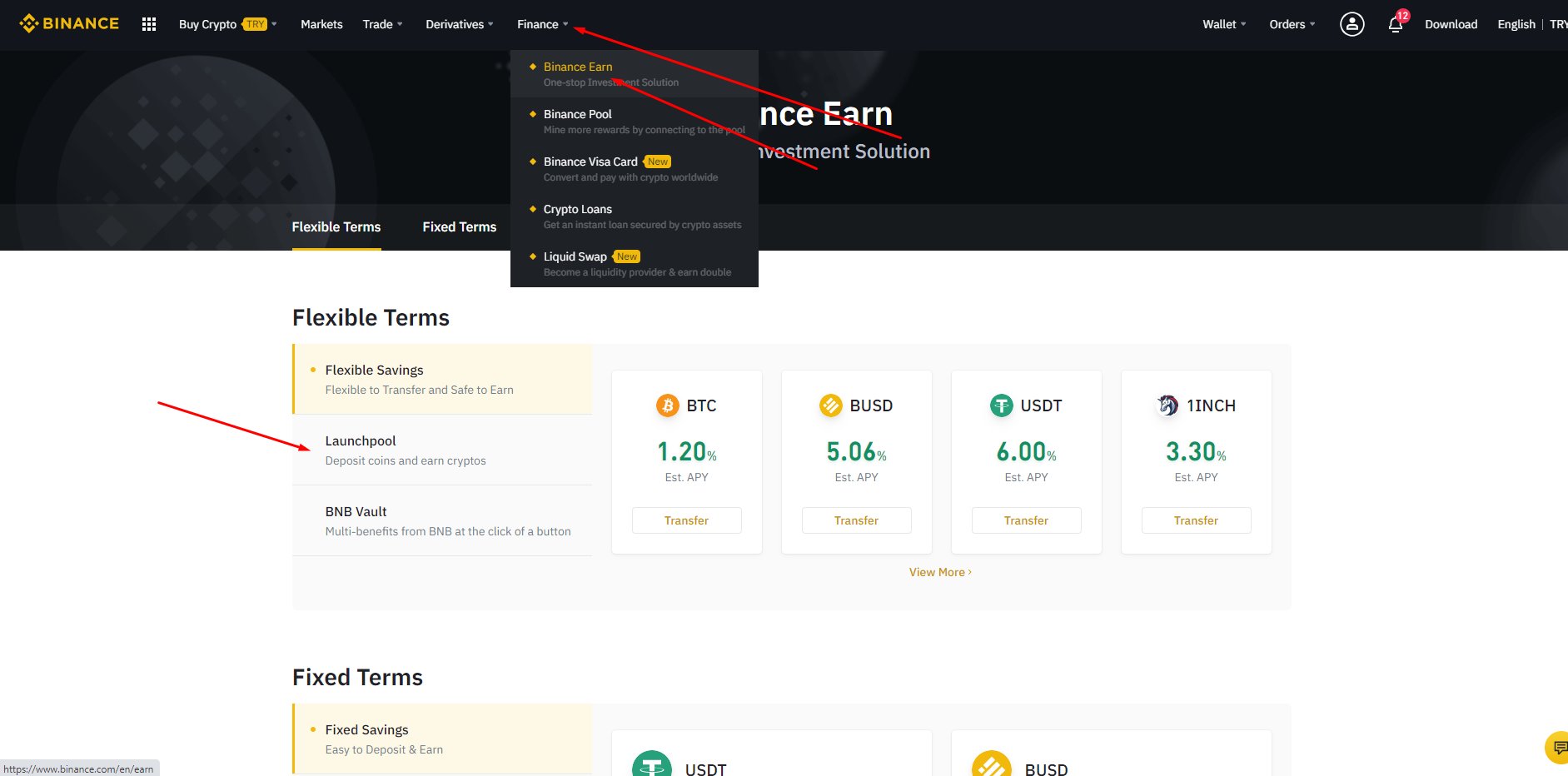The height and width of the screenshot is (776, 1568).
Task: Click the BUSD coin icon in Flexible Terms
Action: (x=831, y=405)
